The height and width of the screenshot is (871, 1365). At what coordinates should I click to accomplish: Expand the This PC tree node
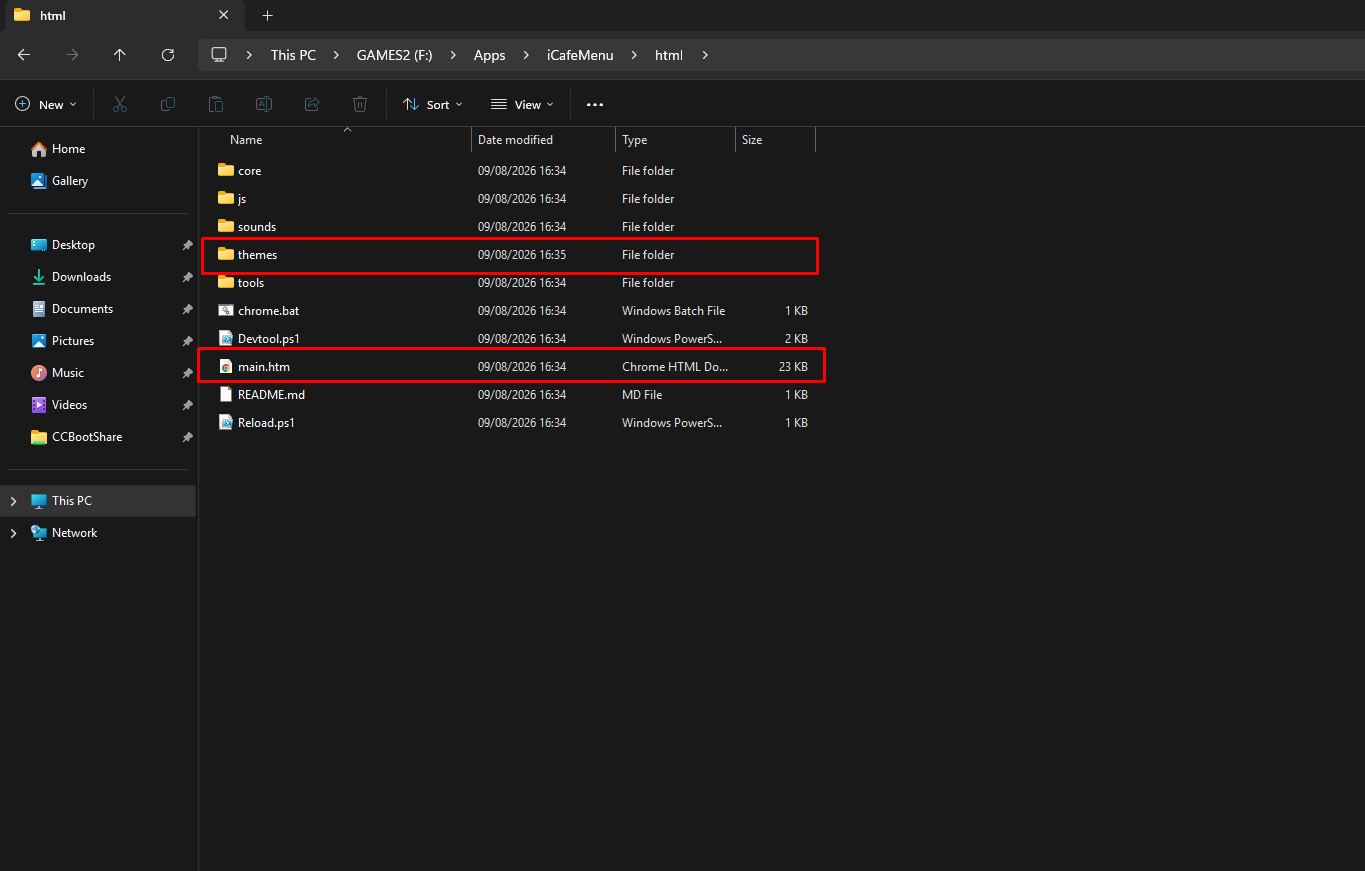[x=13, y=501]
